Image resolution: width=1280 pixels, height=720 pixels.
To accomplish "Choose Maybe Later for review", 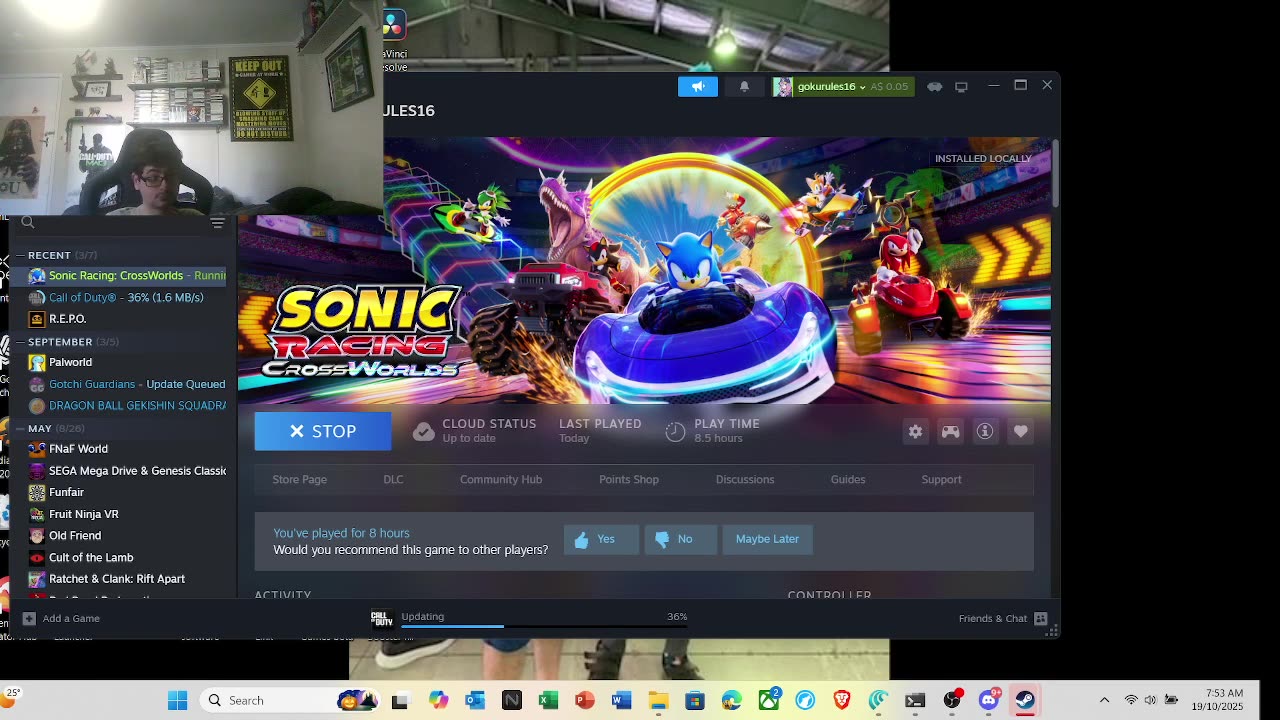I will (767, 539).
